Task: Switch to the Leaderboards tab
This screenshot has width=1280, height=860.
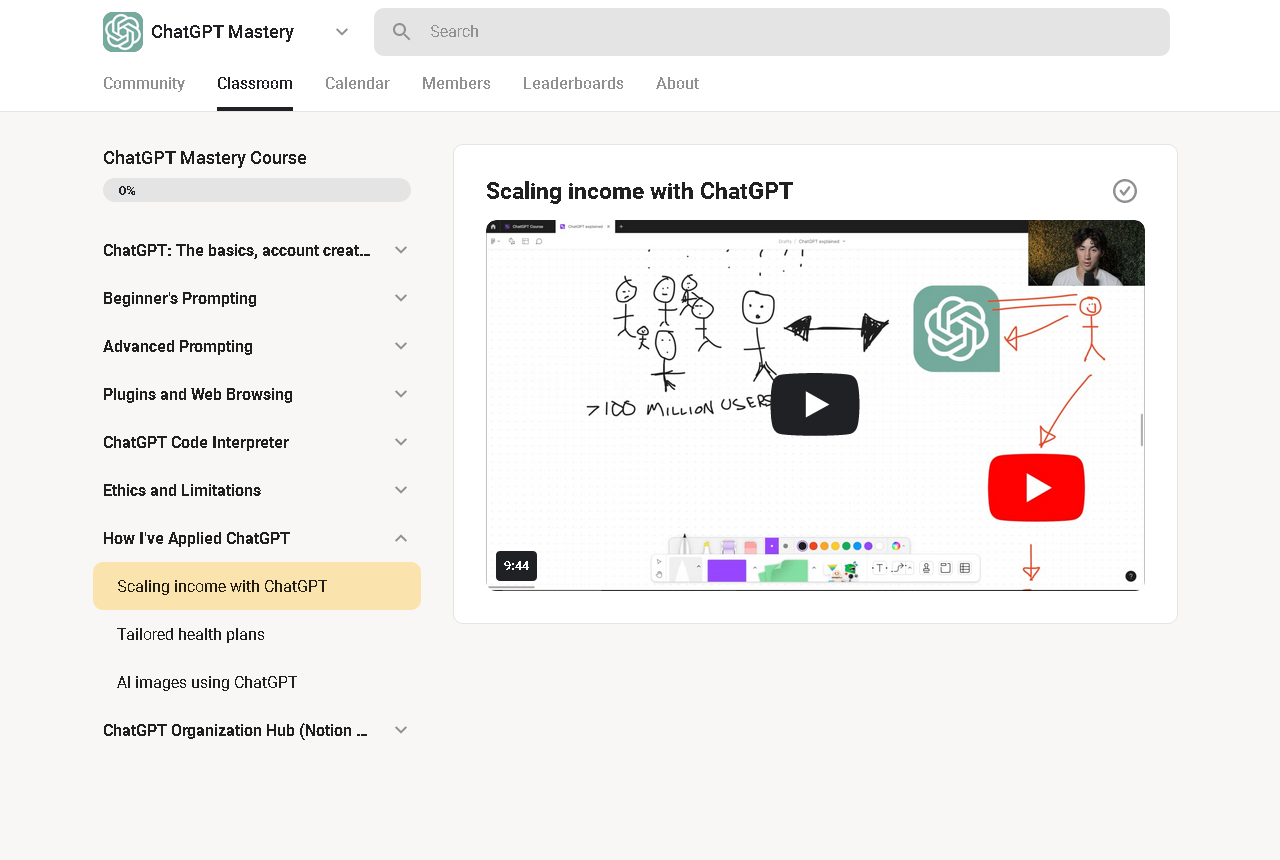Action: (573, 84)
